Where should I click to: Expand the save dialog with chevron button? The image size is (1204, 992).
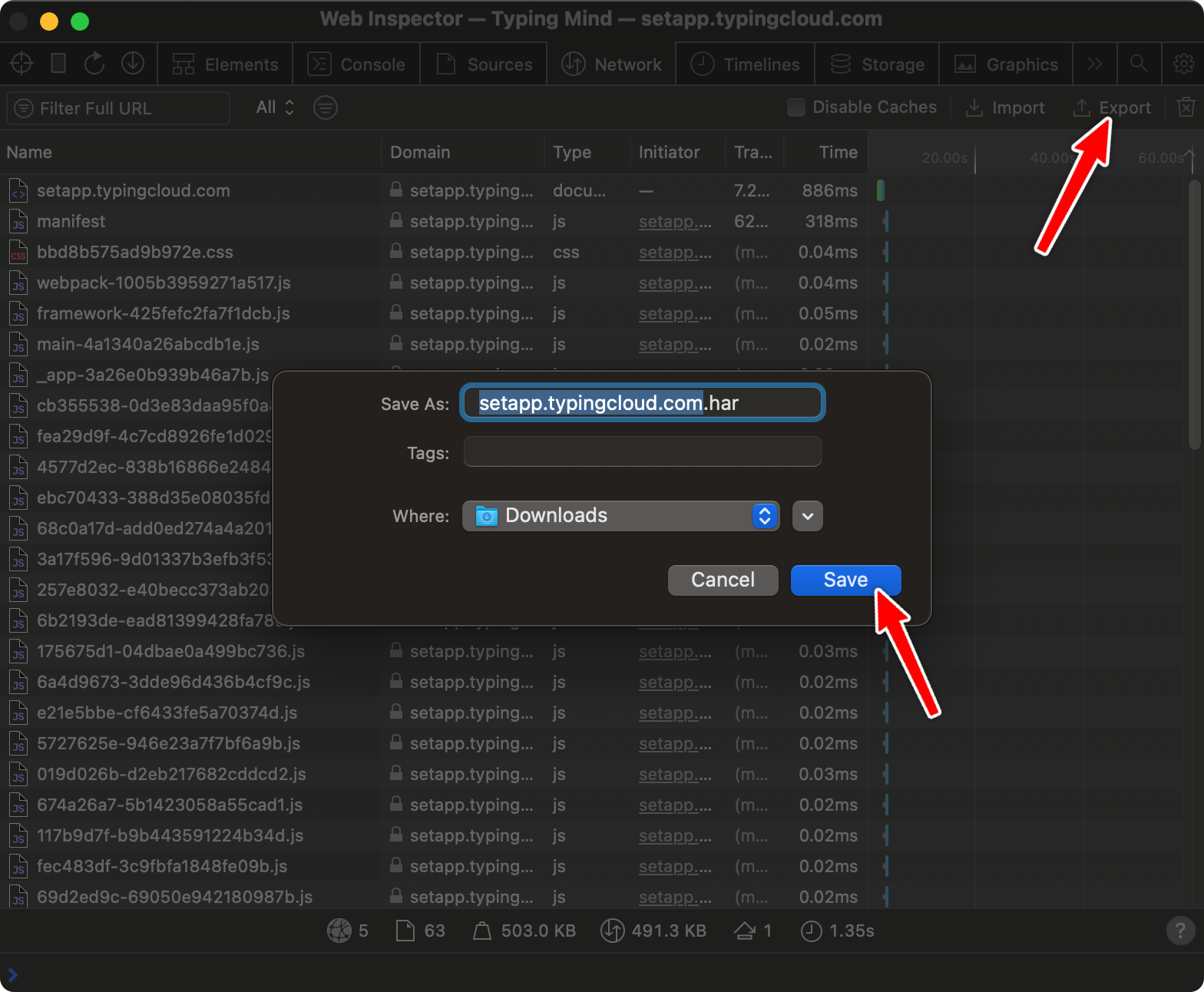tap(808, 516)
